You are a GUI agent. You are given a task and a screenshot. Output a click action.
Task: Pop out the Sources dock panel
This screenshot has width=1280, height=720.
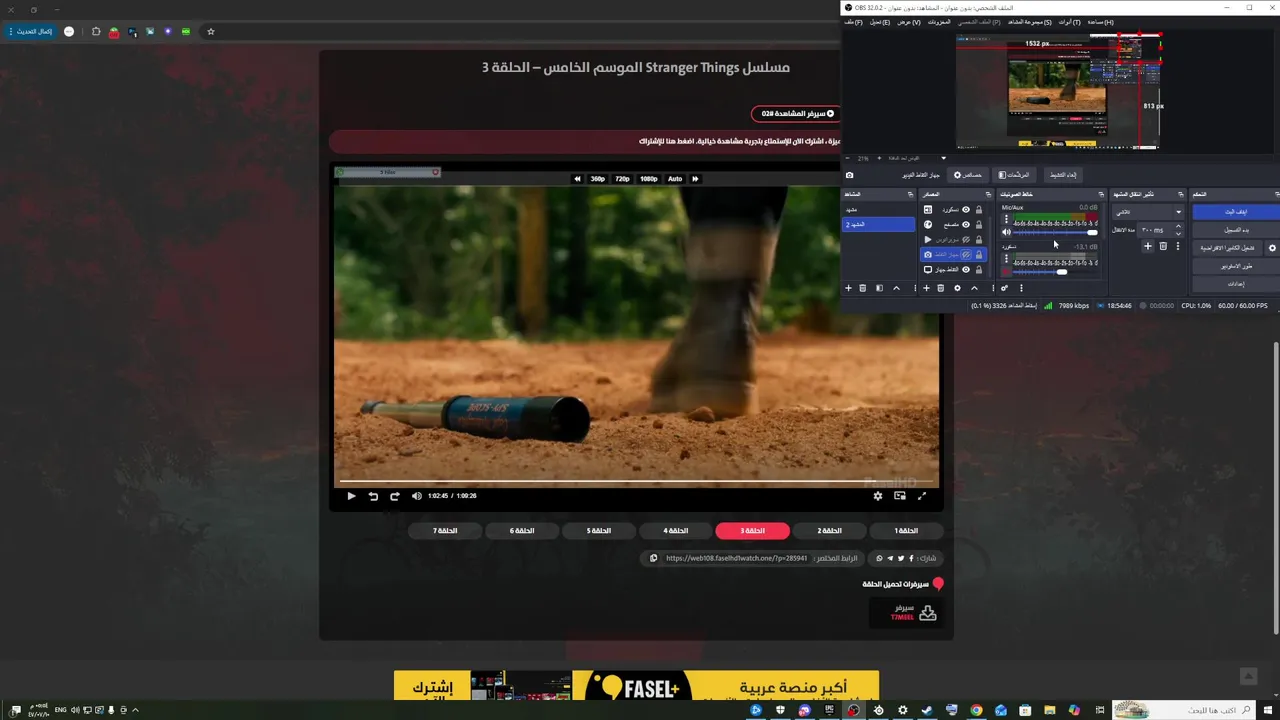pyautogui.click(x=988, y=194)
